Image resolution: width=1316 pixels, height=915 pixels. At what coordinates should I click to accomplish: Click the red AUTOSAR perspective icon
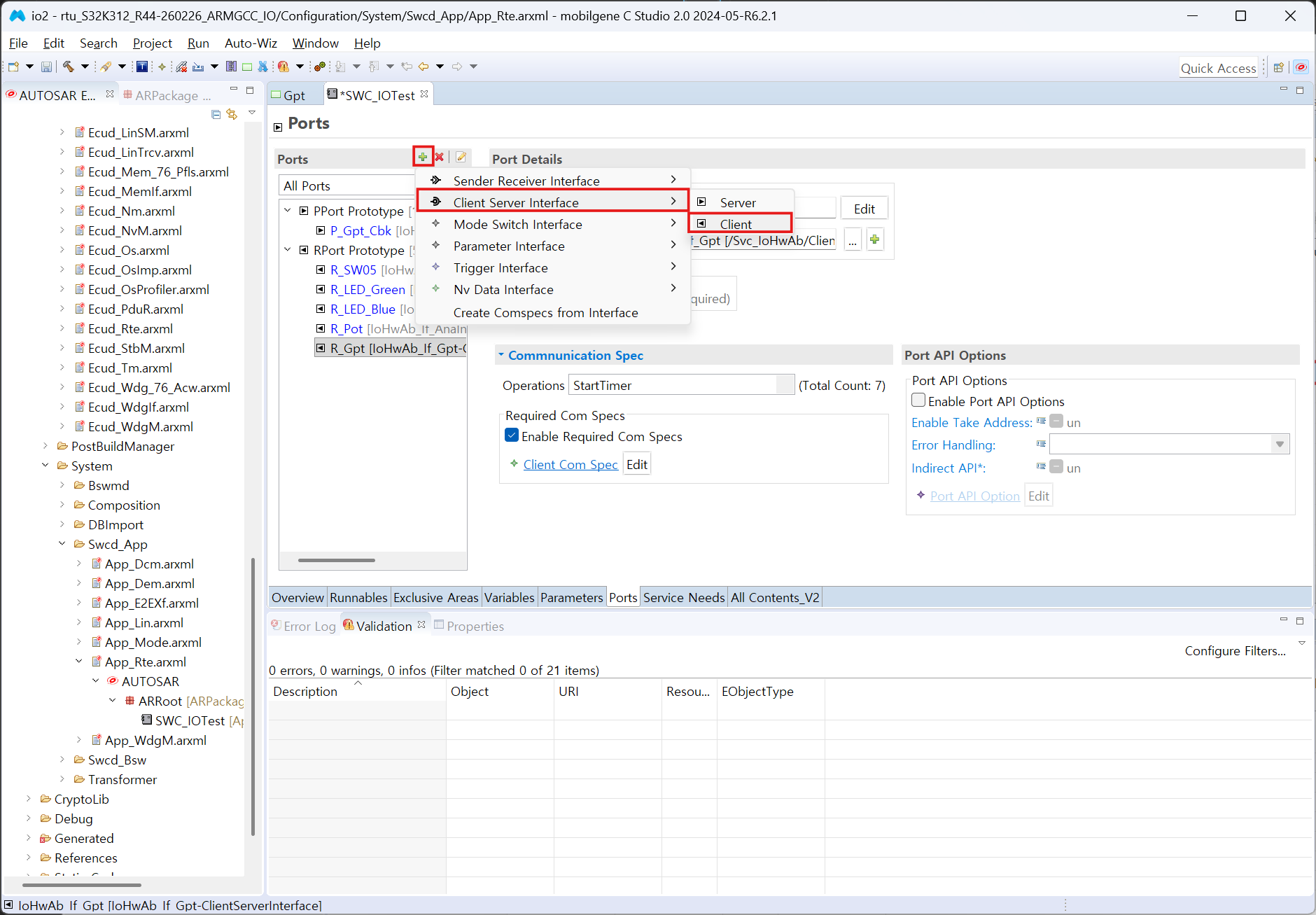pyautogui.click(x=1301, y=68)
